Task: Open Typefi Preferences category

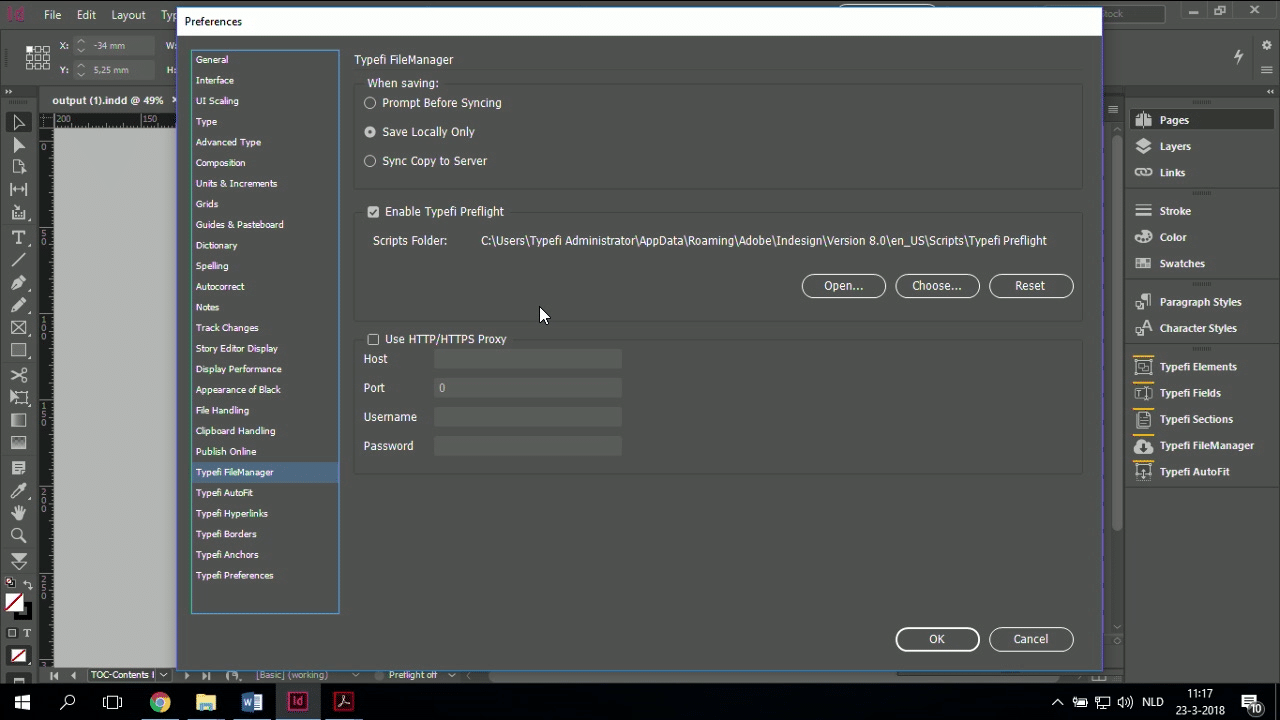Action: (x=265, y=575)
